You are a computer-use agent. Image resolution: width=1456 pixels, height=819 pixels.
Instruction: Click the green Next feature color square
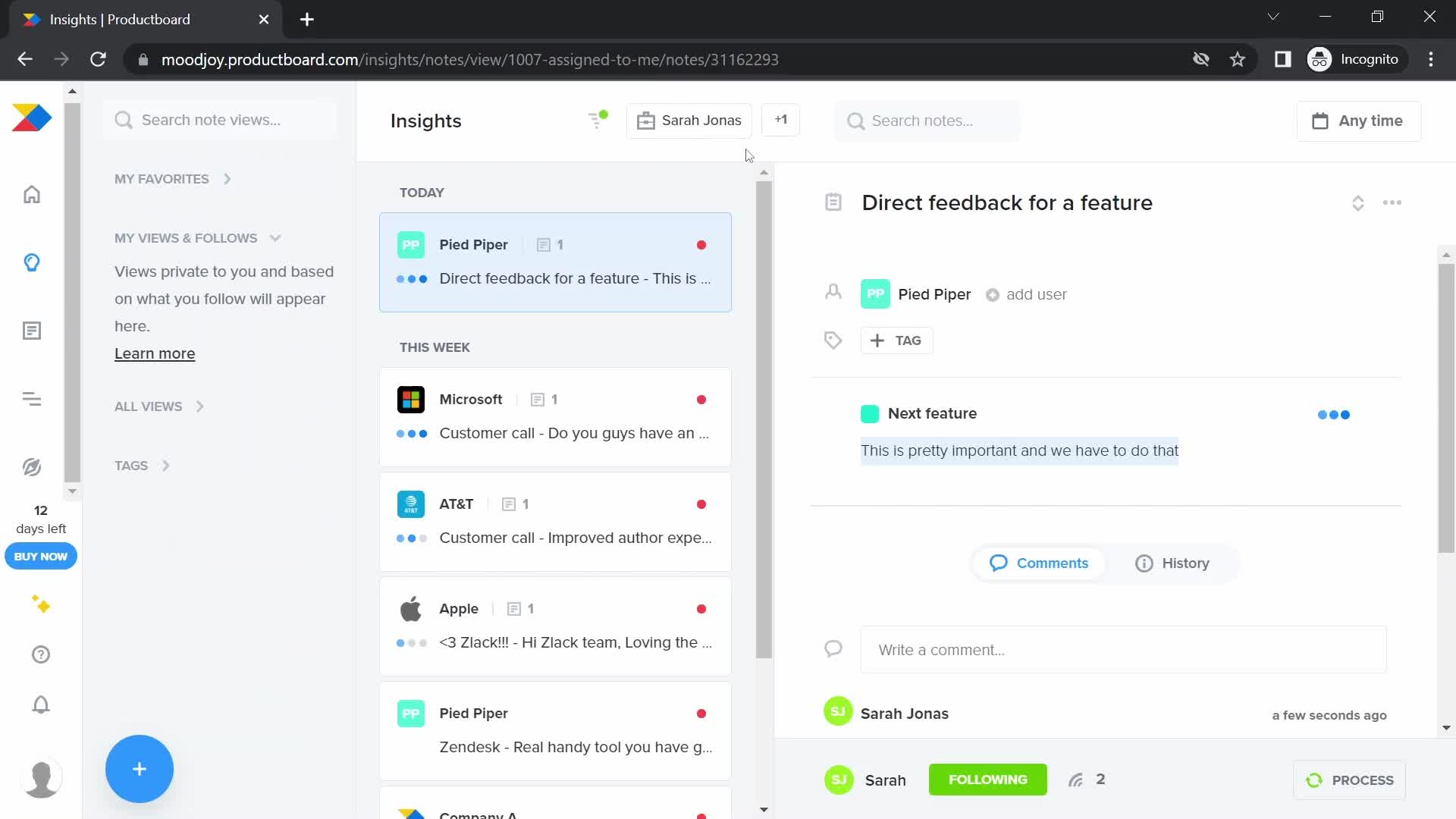pyautogui.click(x=870, y=414)
